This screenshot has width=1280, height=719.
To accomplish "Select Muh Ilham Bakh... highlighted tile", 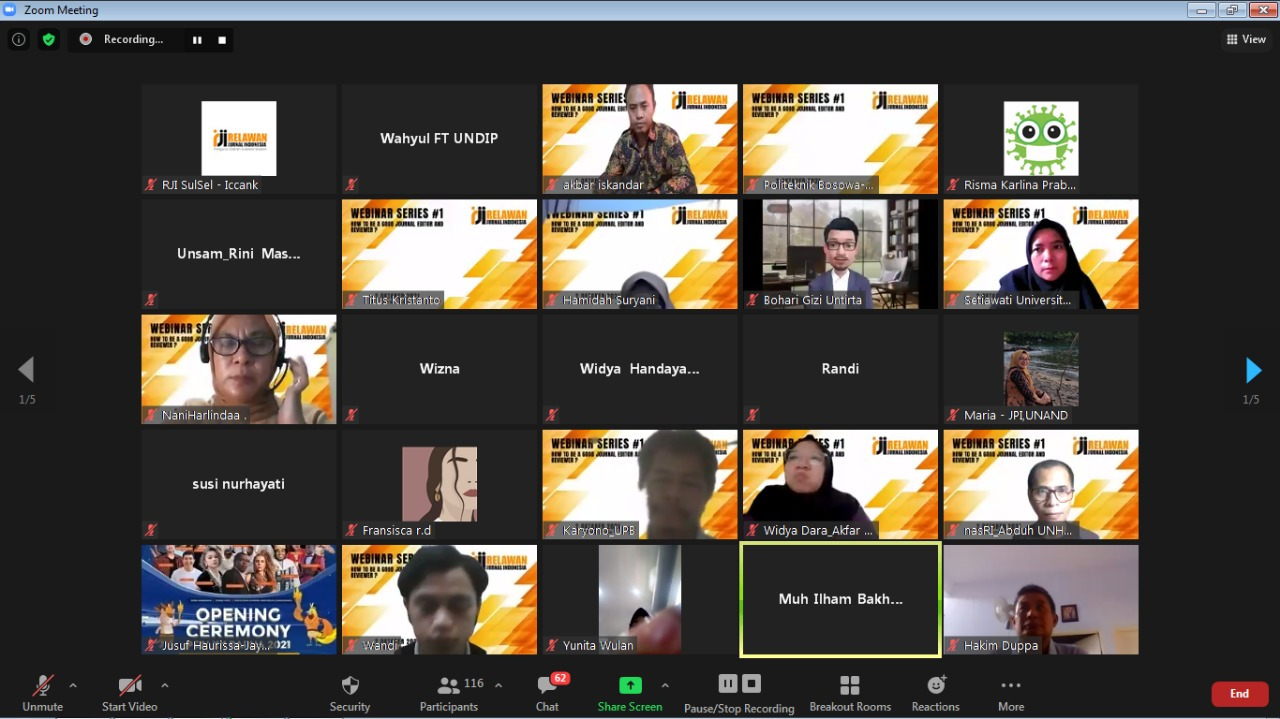I will click(x=840, y=599).
